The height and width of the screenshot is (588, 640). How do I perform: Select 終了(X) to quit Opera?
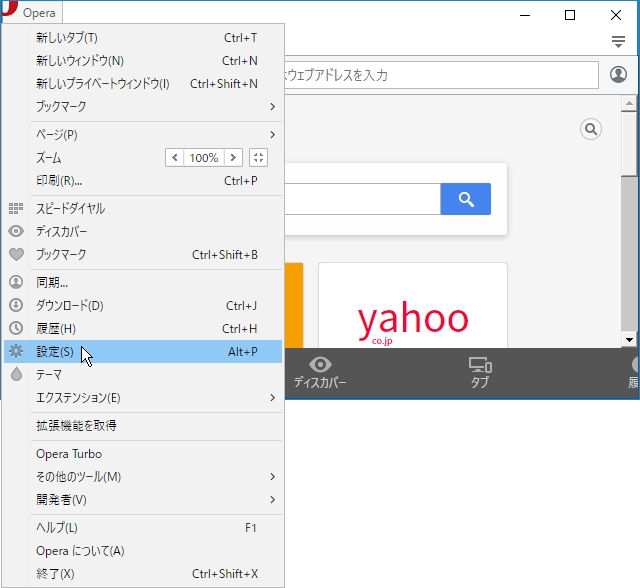pyautogui.click(x=143, y=574)
